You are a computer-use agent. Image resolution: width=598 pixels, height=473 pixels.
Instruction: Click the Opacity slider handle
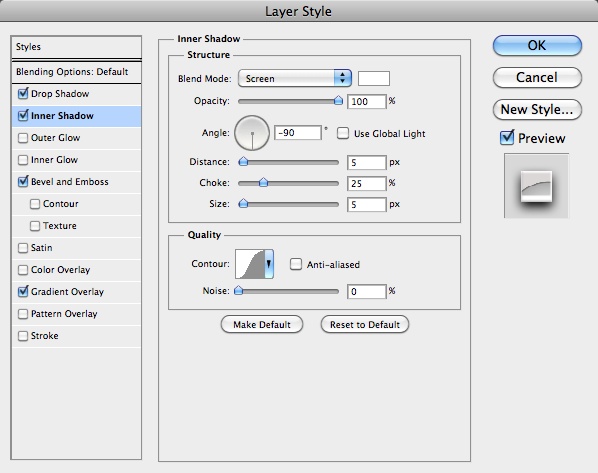(338, 100)
